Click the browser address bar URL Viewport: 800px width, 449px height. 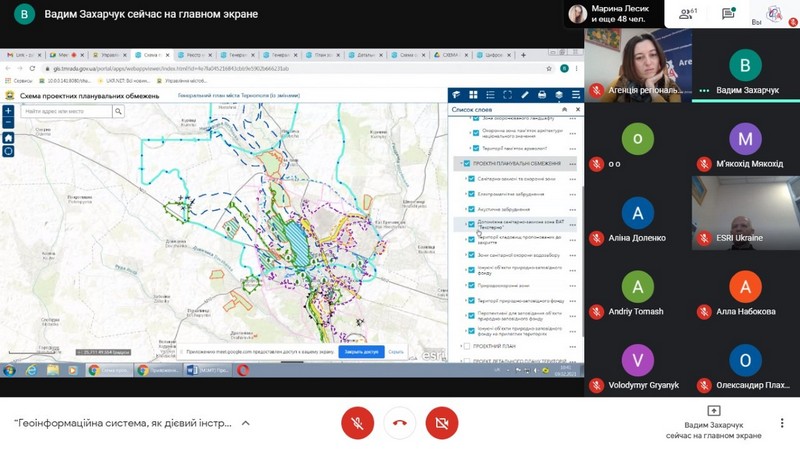coord(171,68)
